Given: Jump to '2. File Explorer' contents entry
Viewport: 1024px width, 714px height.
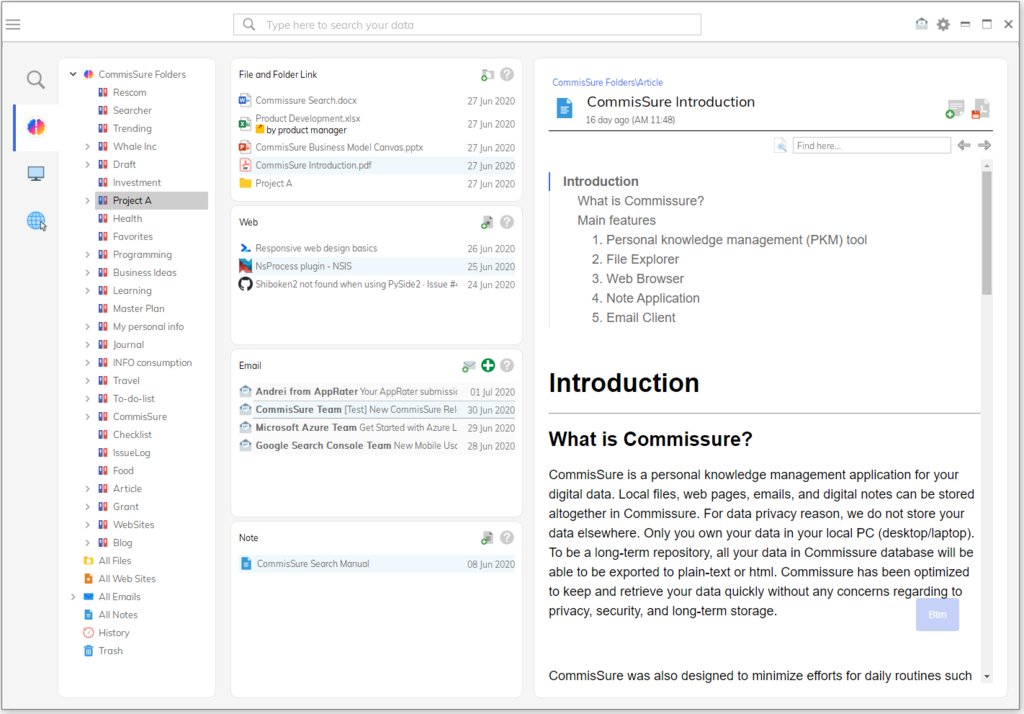Looking at the screenshot, I should coord(635,259).
